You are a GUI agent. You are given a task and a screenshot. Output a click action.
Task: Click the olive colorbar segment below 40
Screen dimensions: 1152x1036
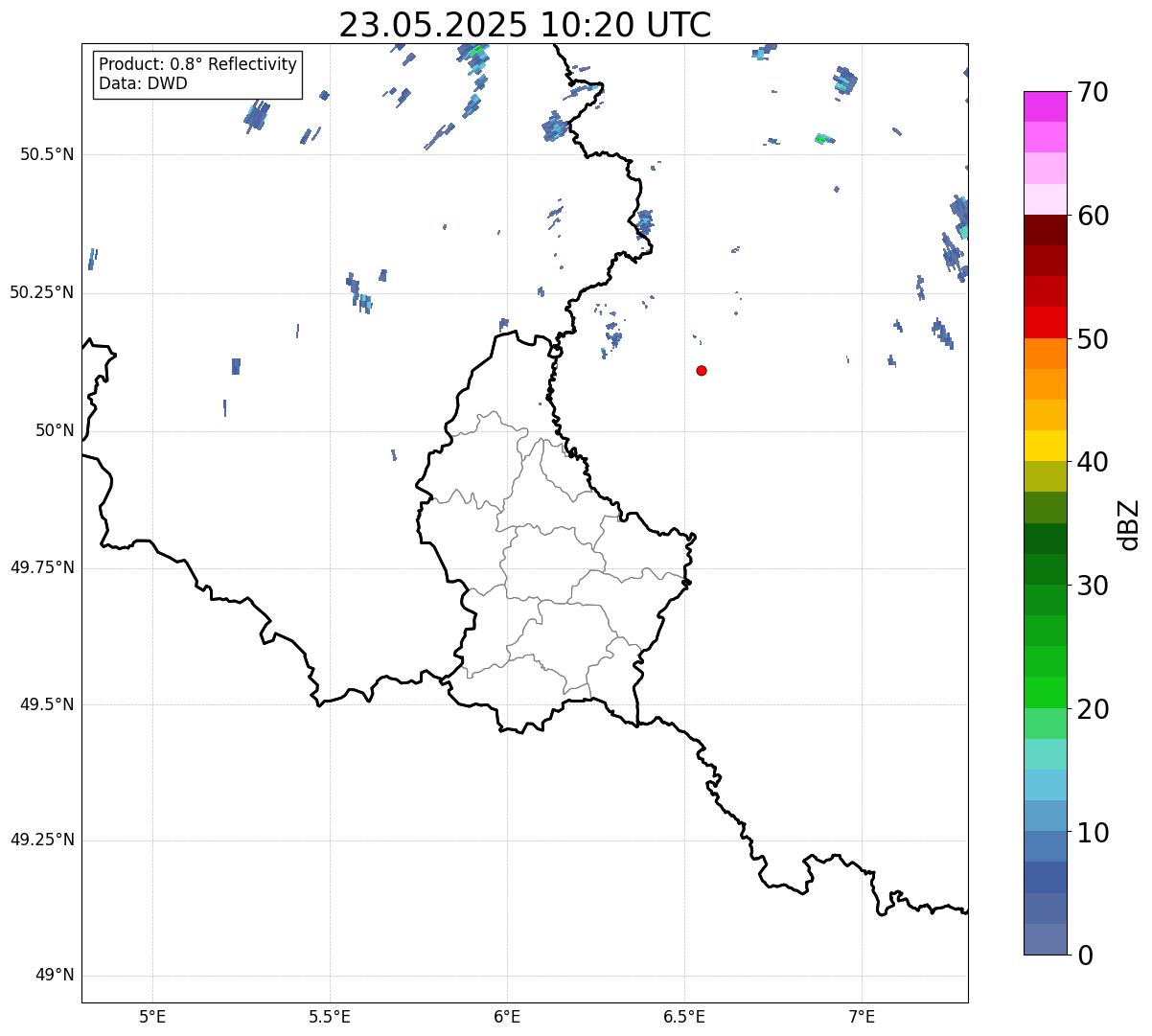click(x=1045, y=476)
